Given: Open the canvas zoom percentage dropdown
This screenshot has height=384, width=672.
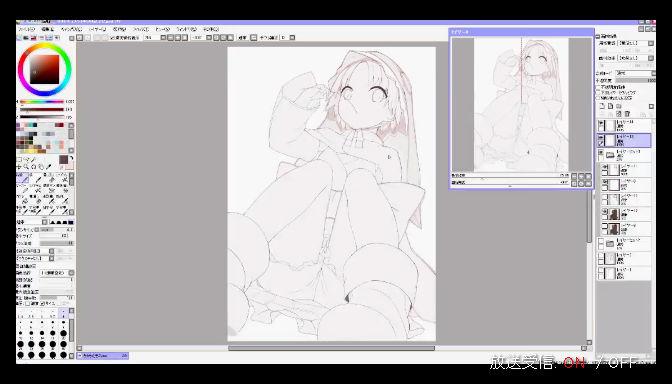Looking at the screenshot, I should 163,38.
